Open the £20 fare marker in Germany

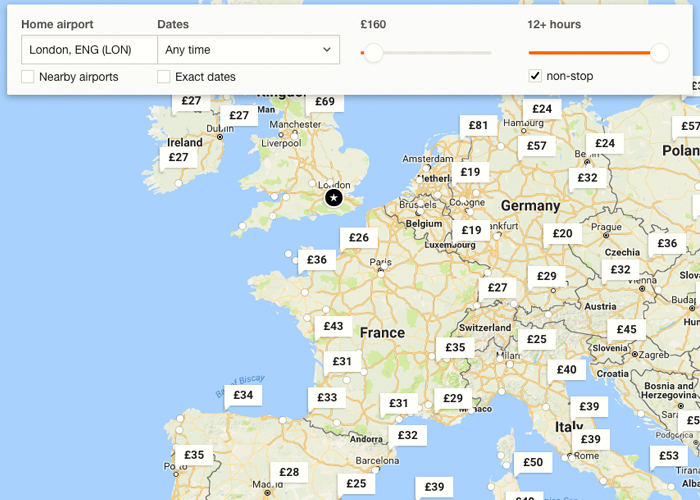click(562, 233)
